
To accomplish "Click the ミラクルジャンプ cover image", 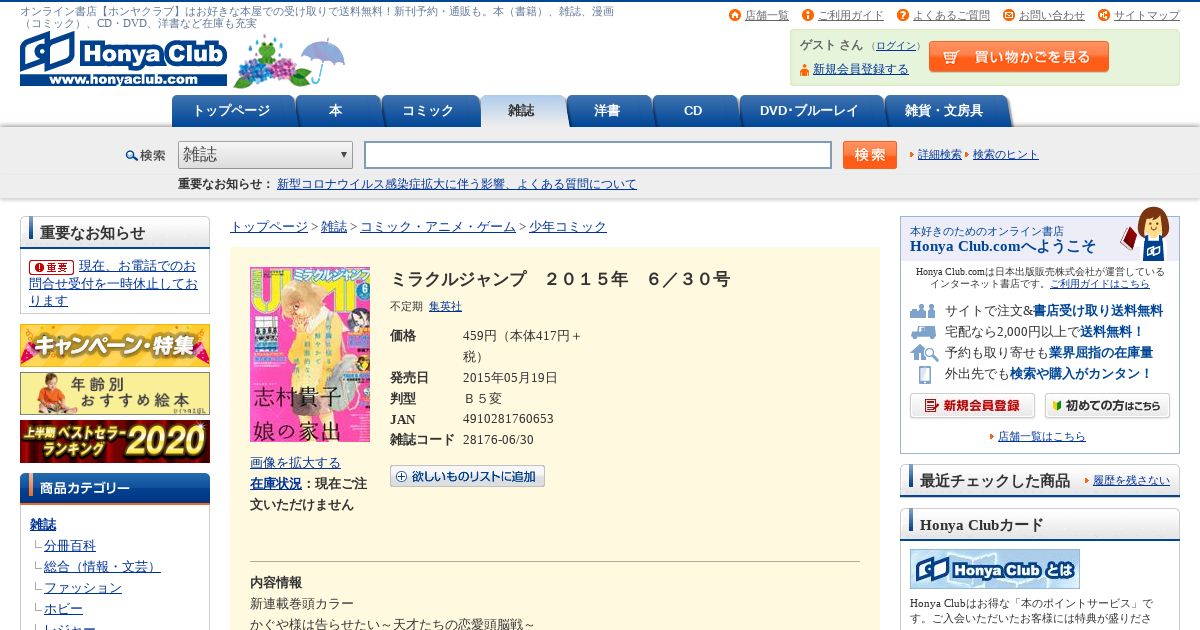I will coord(310,354).
